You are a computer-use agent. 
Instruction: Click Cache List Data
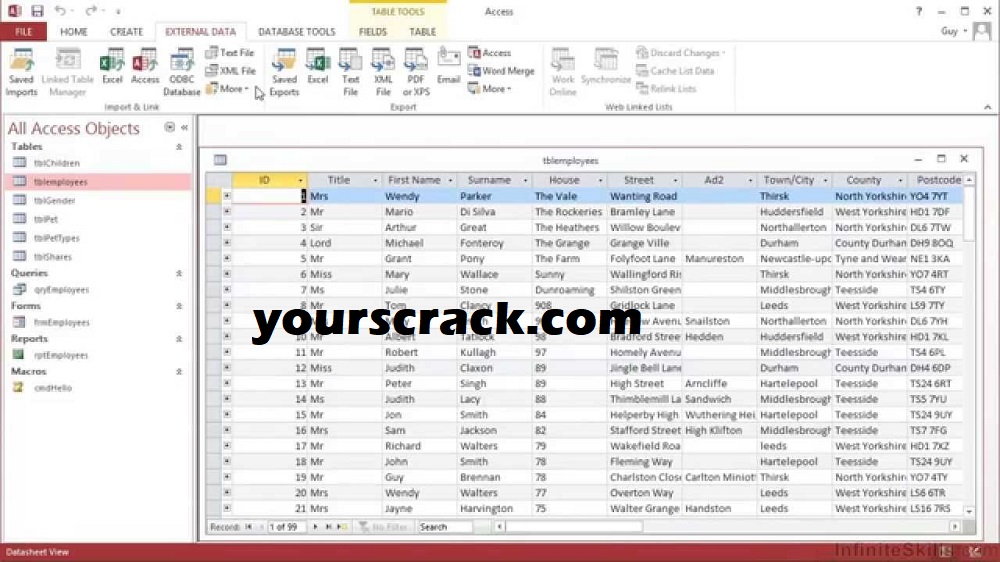click(675, 71)
